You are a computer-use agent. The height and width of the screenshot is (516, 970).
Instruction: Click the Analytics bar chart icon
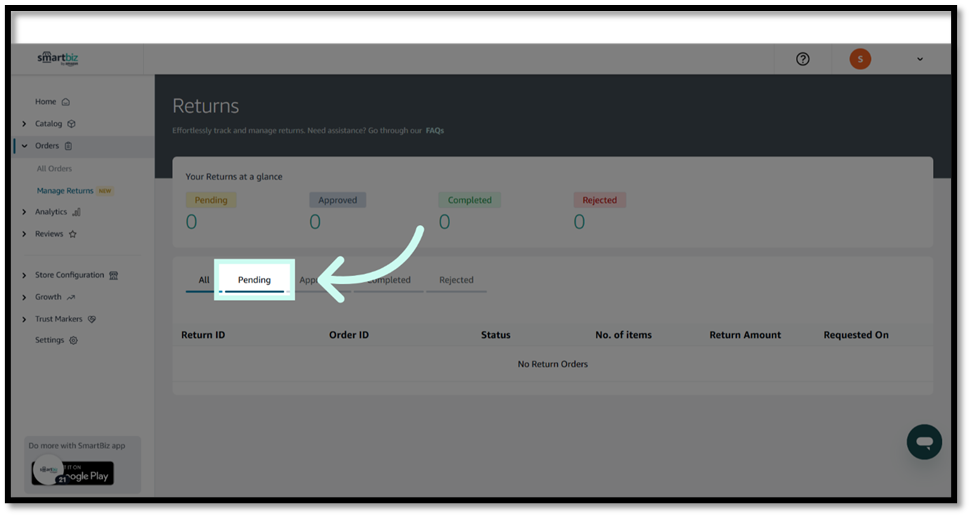point(76,212)
